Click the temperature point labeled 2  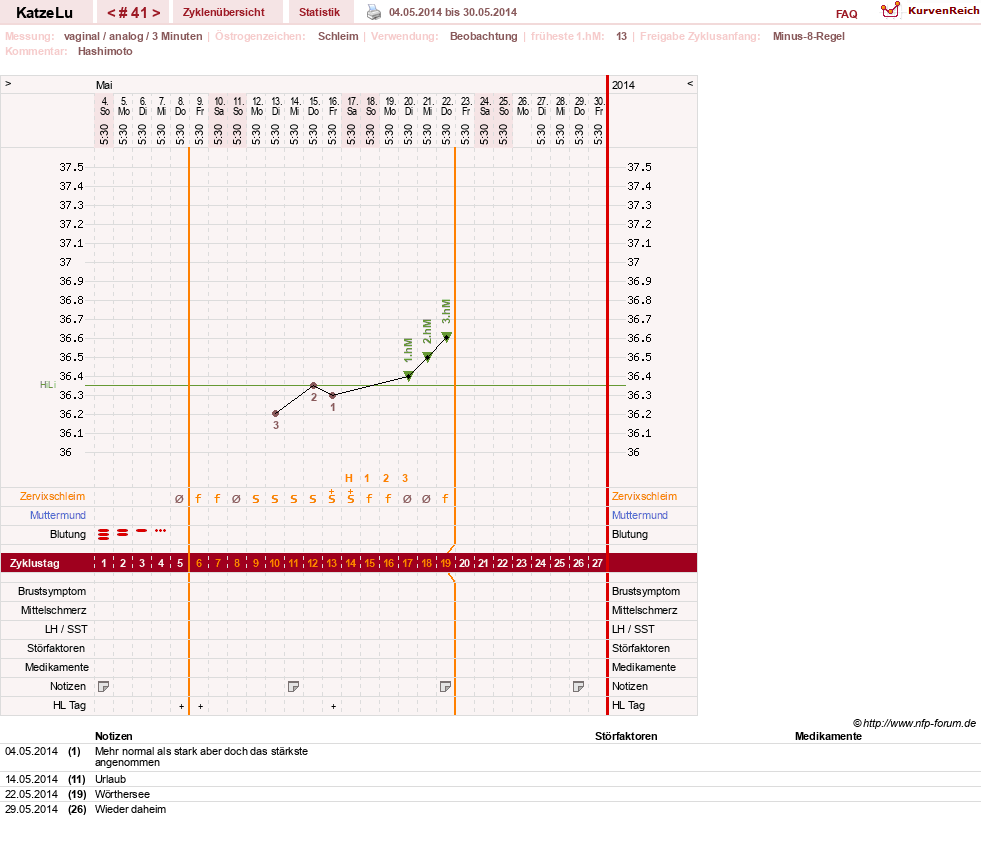tap(313, 385)
